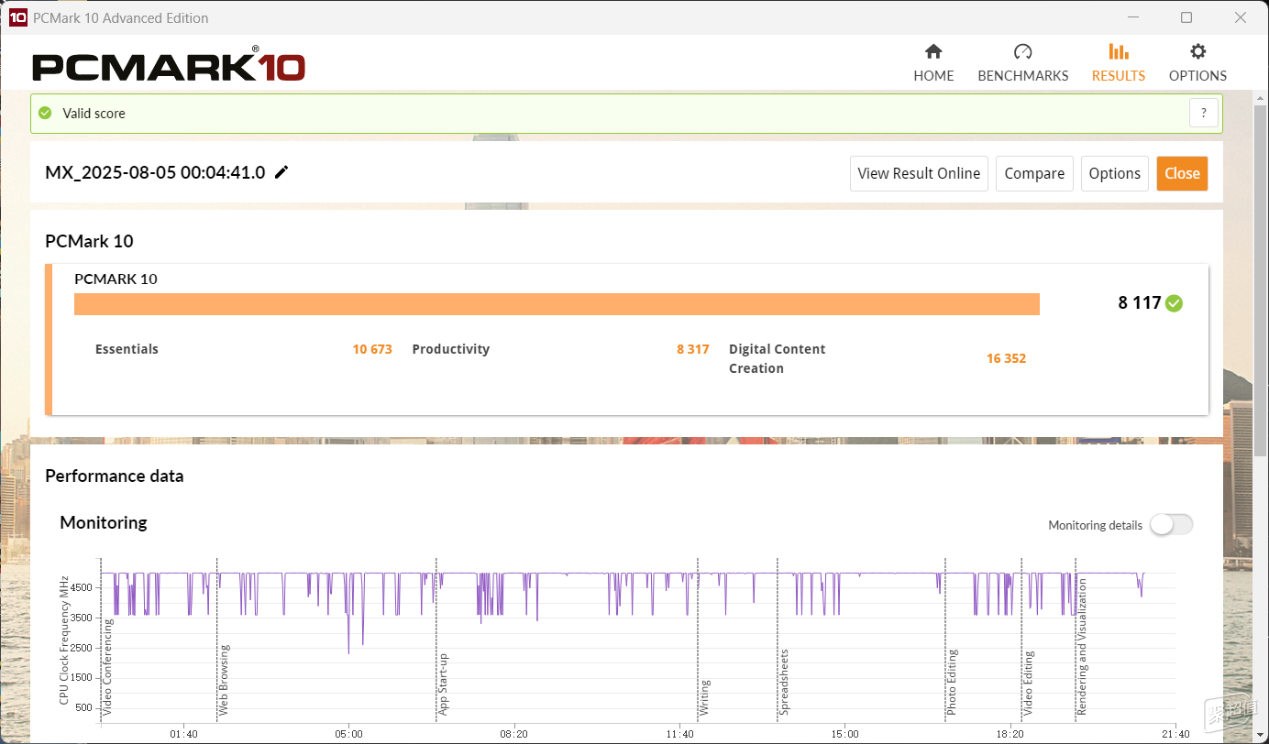Image resolution: width=1269 pixels, height=744 pixels.
Task: Click the Video Editing marker in chart
Action: [1028, 684]
